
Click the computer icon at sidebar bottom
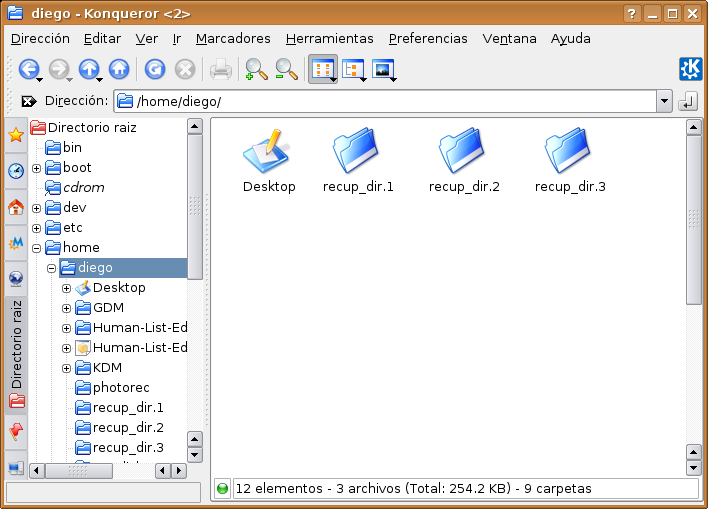(x=16, y=468)
